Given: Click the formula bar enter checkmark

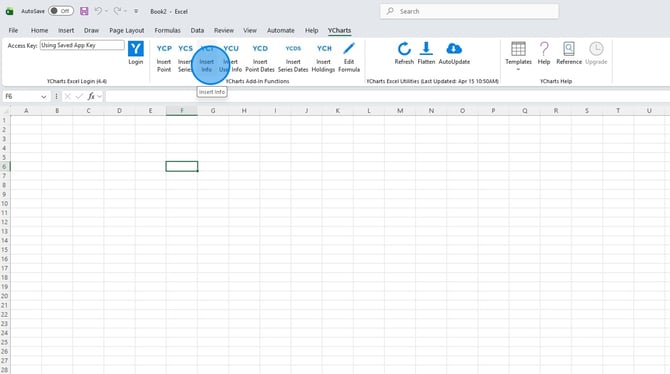Looking at the screenshot, I should click(79, 97).
